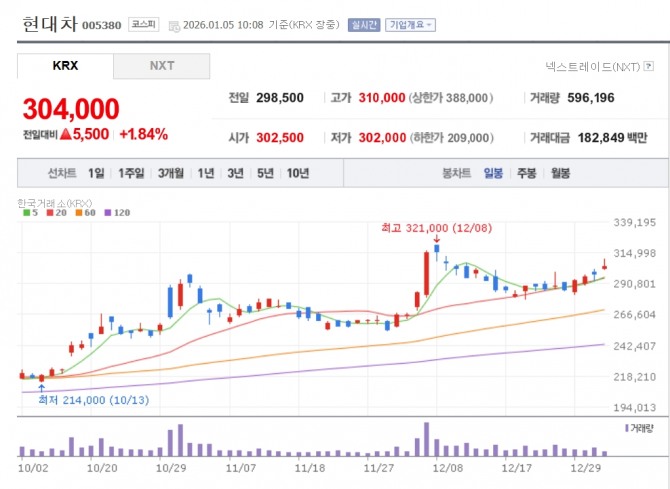
Task: Select the 3년 line chart period
Action: (x=235, y=173)
